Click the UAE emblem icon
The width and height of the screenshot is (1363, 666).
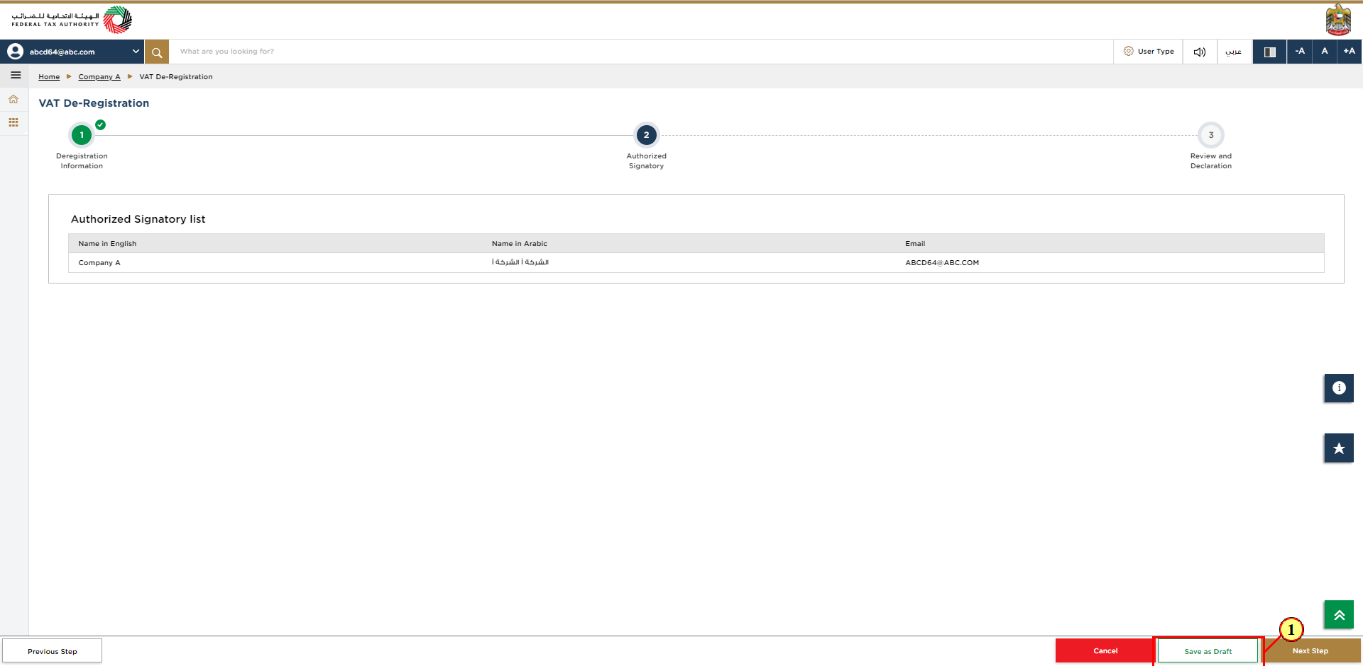1337,20
